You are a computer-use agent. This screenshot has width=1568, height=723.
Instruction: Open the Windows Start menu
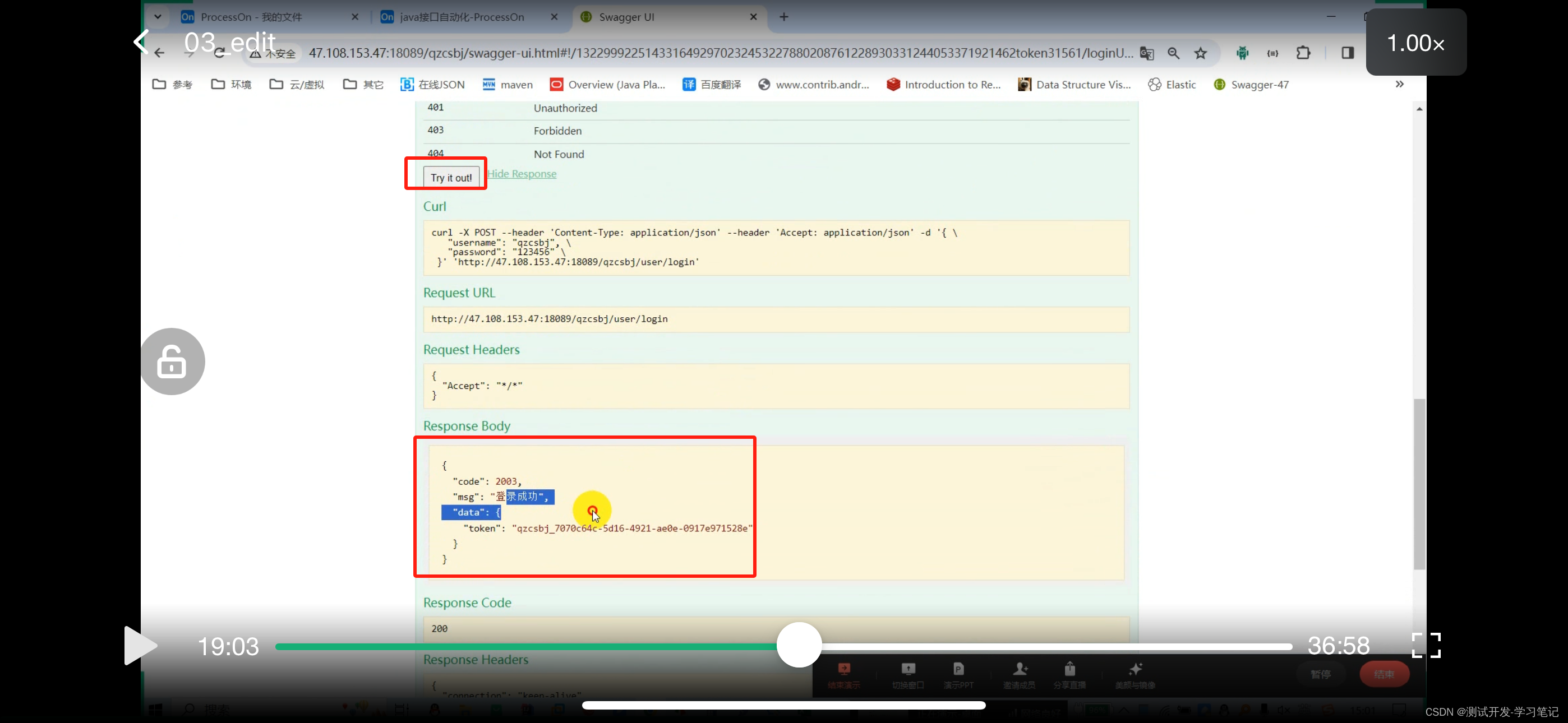click(x=156, y=710)
